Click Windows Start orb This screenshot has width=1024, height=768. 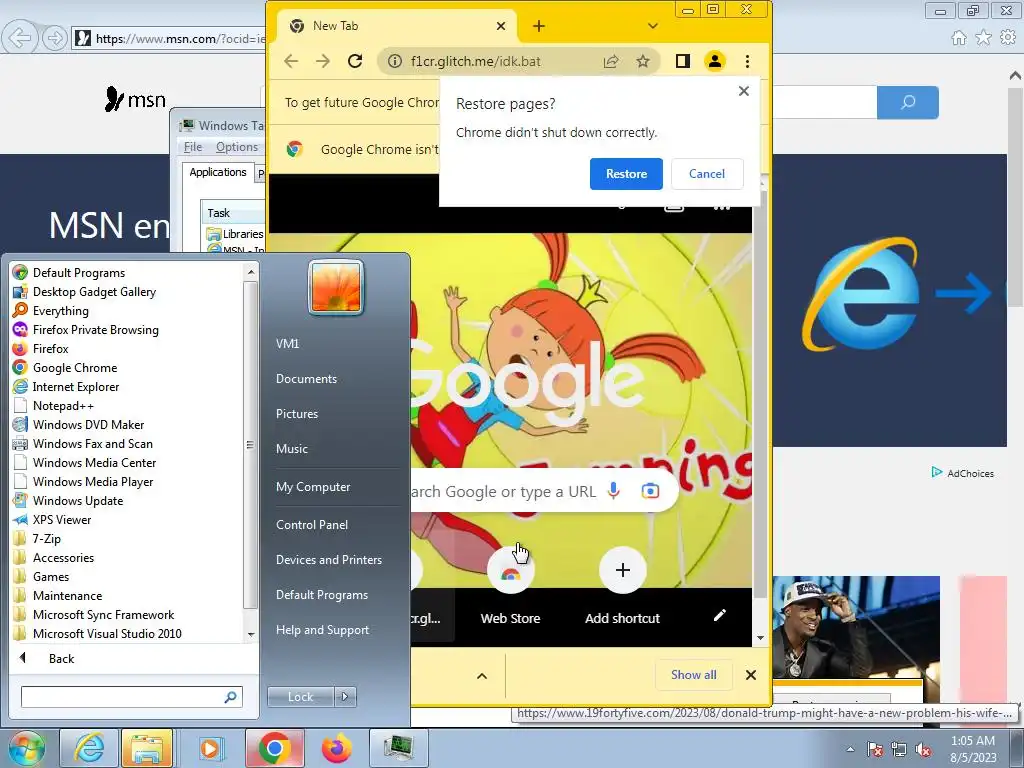26,748
